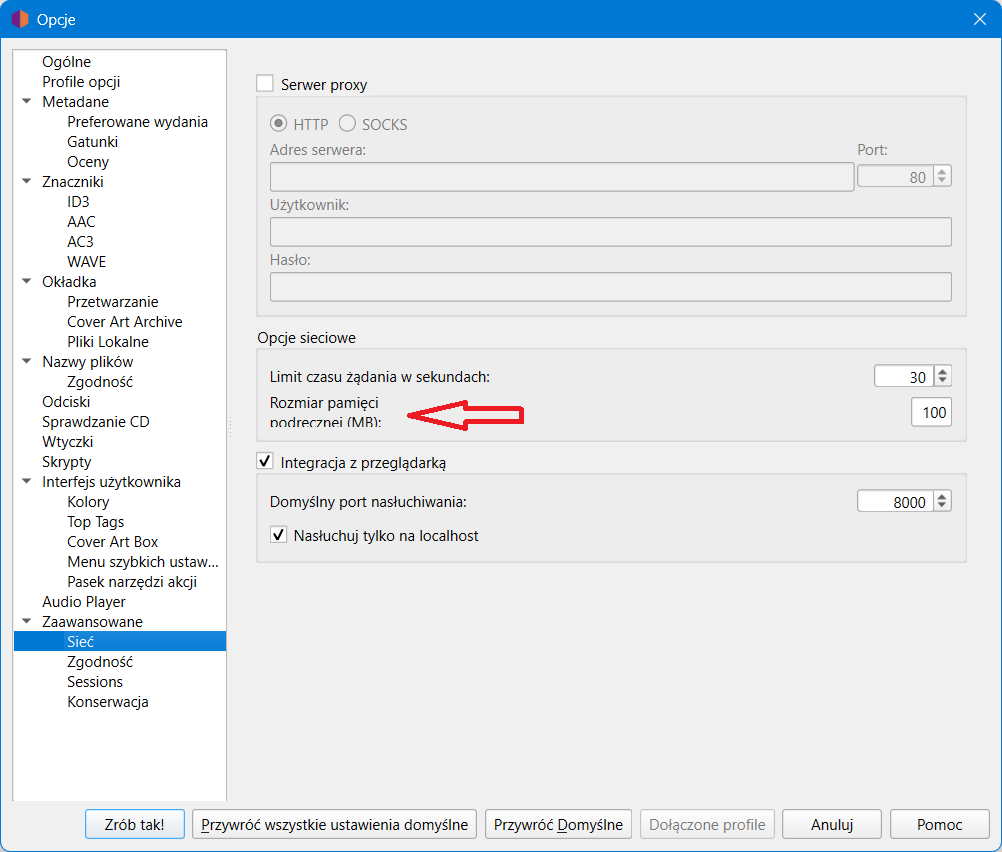Open the Ogólne options page

pos(66,62)
